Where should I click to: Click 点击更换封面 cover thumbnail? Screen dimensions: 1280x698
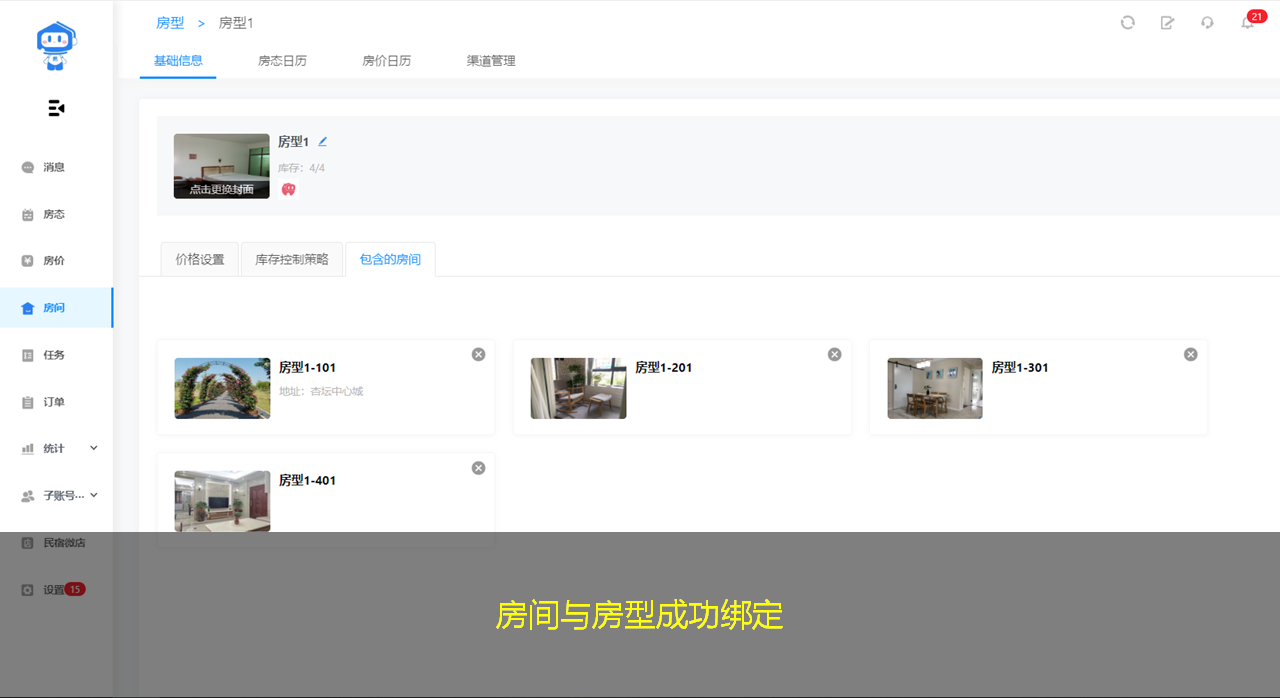pyautogui.click(x=222, y=166)
